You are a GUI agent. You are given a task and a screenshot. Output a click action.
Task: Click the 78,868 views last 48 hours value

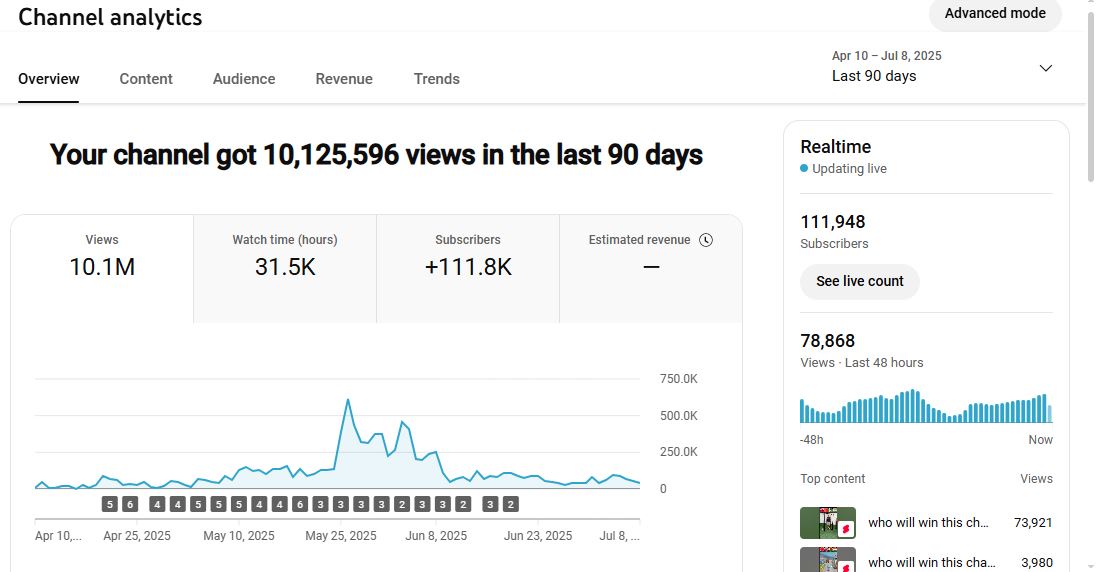(828, 341)
